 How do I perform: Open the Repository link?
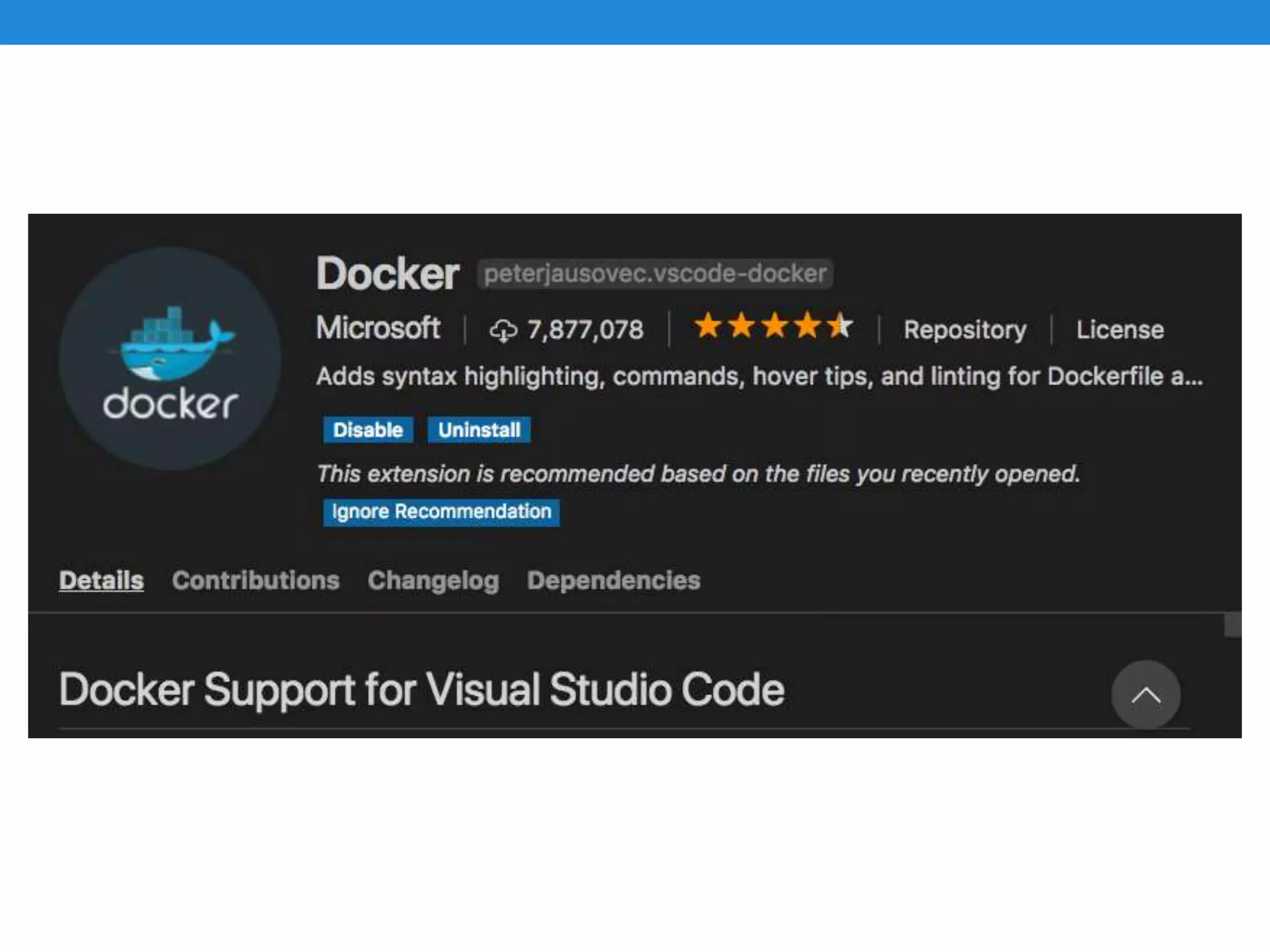click(x=965, y=330)
